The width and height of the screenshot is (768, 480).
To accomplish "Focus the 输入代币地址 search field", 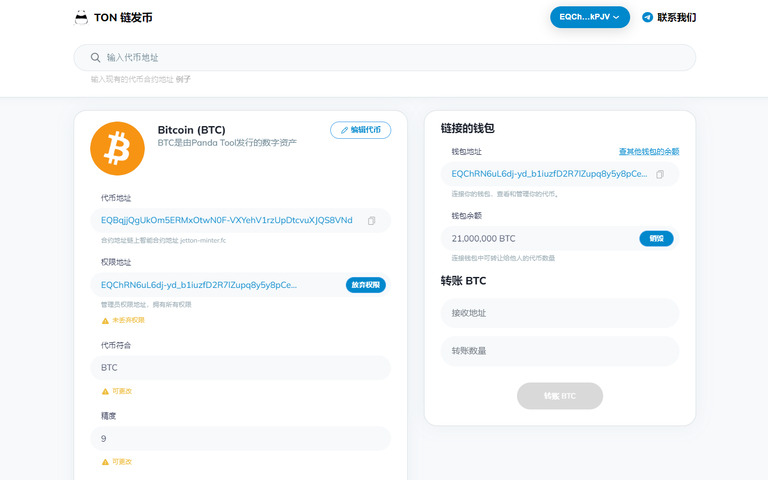I will point(384,58).
